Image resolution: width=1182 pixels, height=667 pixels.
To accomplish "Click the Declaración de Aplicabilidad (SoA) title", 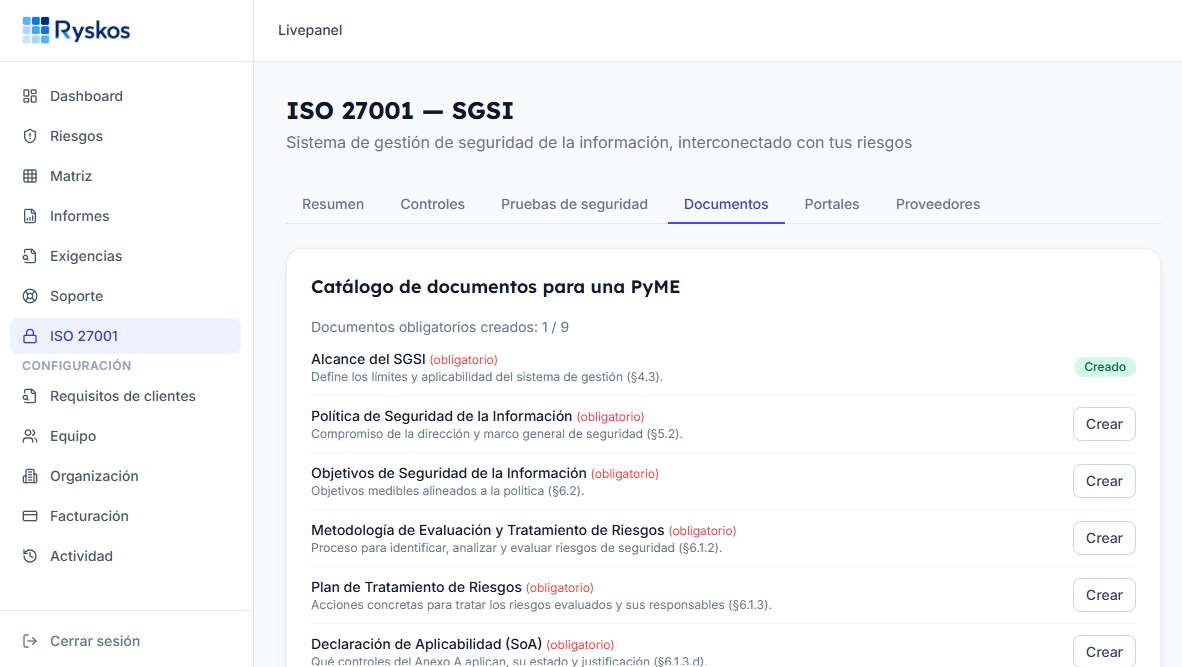I will pyautogui.click(x=426, y=644).
